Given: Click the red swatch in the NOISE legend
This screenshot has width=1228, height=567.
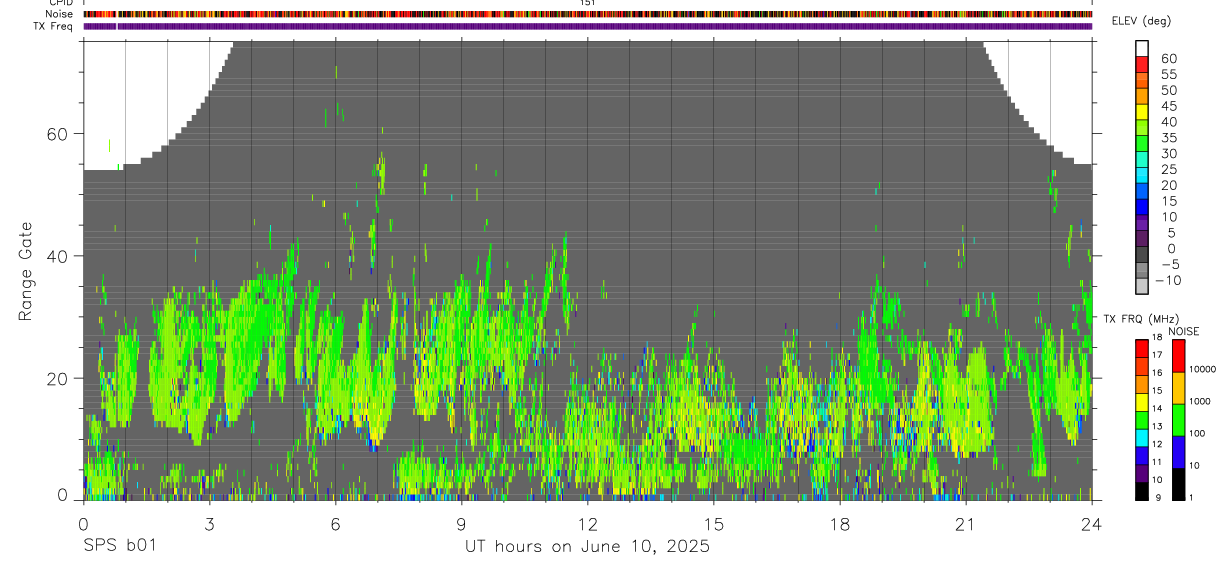Looking at the screenshot, I should (1178, 356).
